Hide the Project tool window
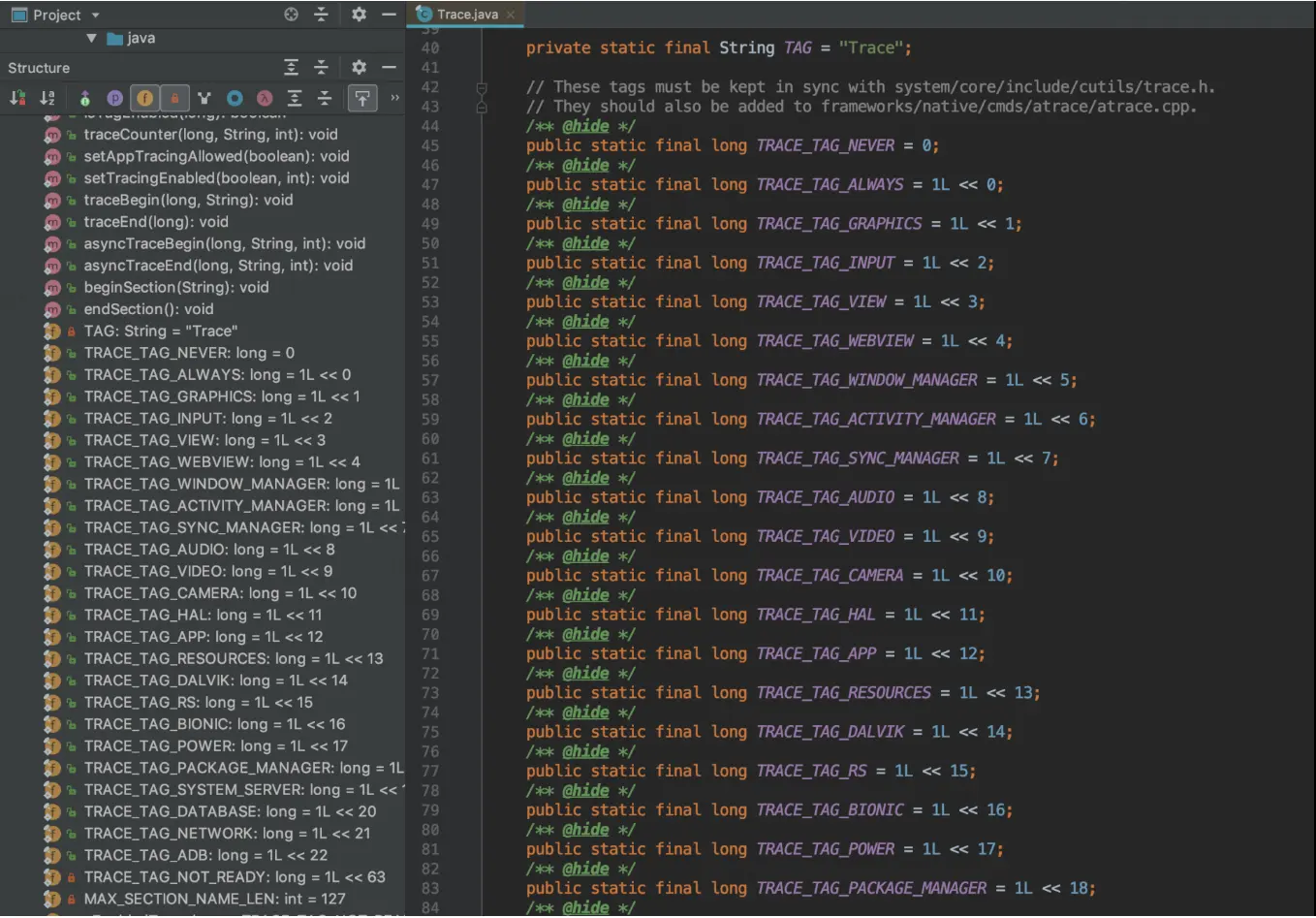 click(x=389, y=15)
